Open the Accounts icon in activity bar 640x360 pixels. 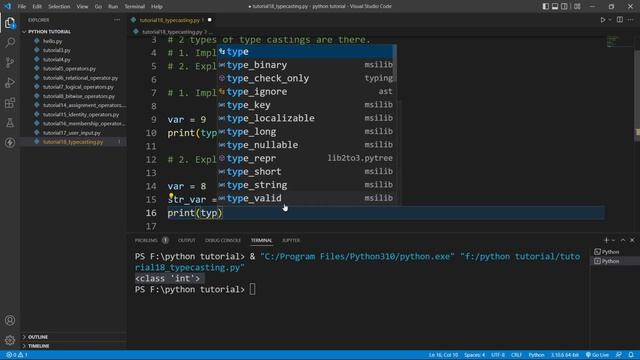10,320
